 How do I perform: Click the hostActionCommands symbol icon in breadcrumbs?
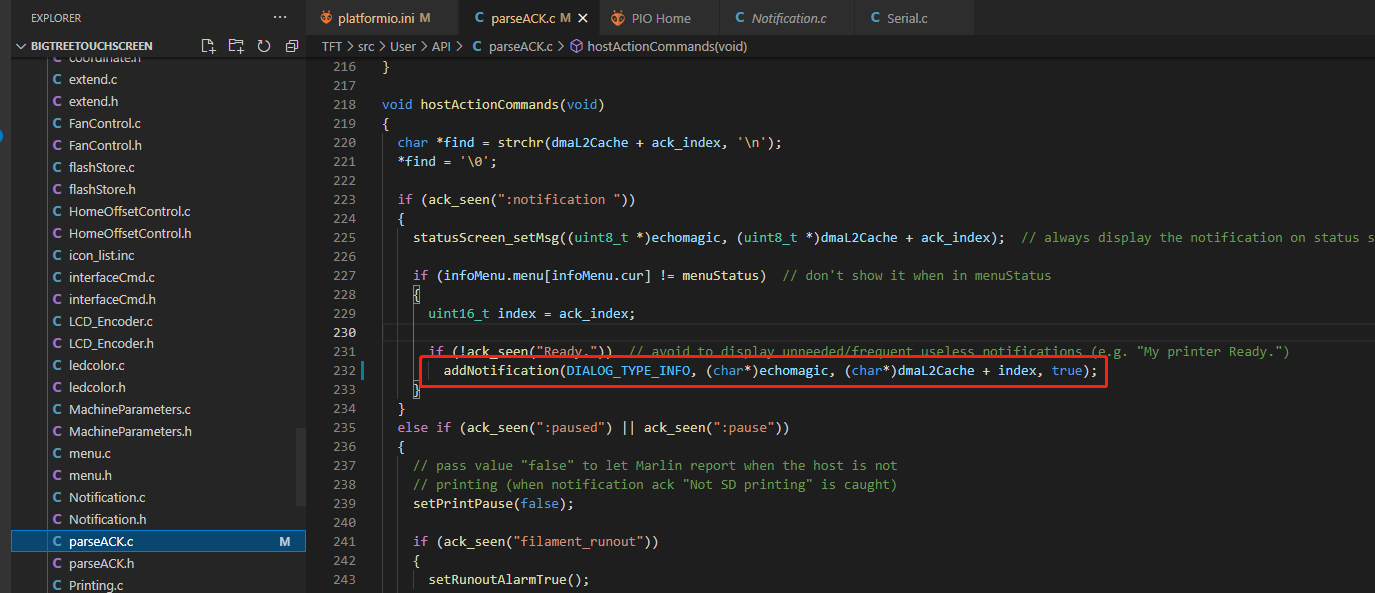574,45
